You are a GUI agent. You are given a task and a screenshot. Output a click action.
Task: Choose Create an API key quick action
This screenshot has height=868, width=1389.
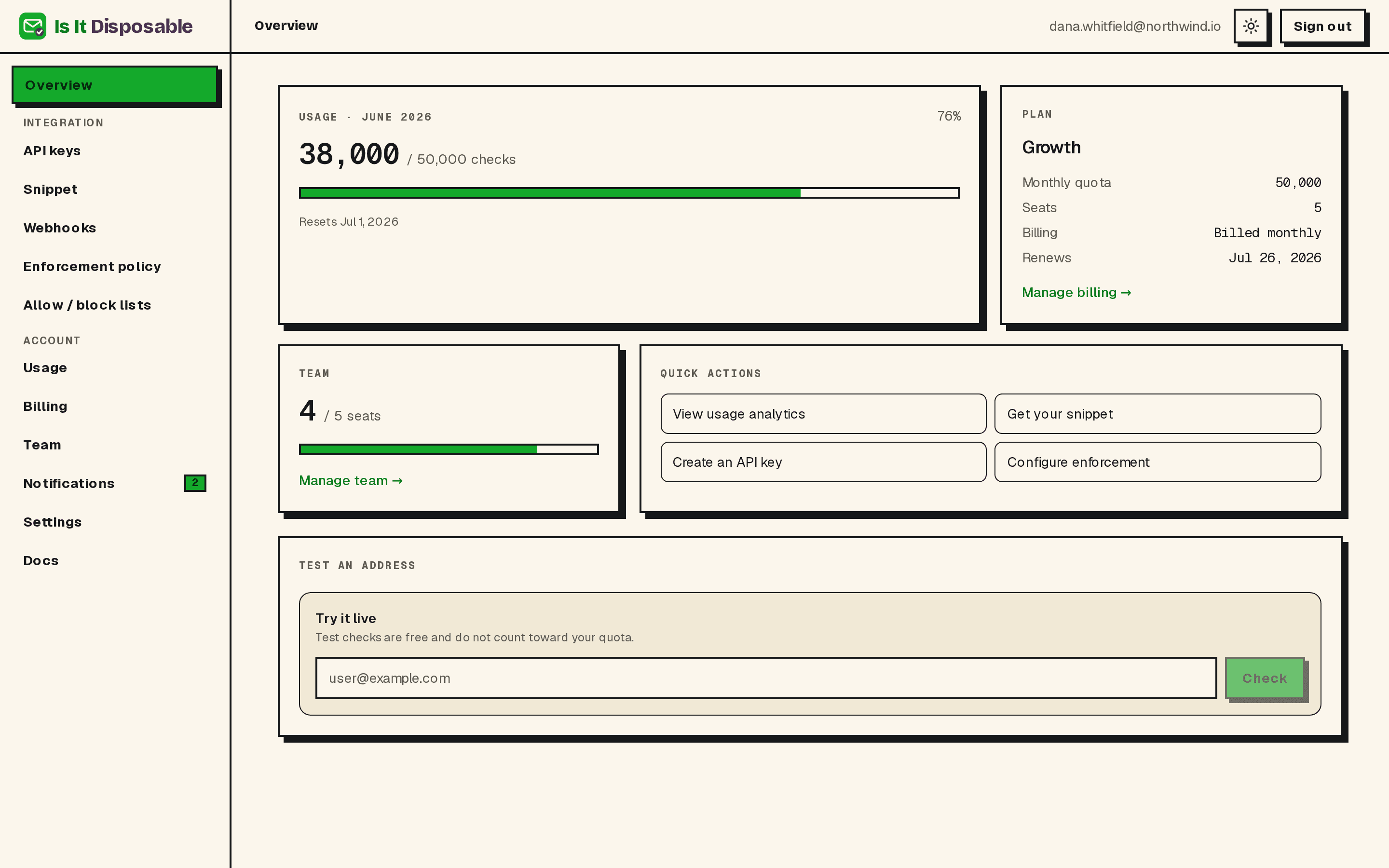click(x=823, y=462)
